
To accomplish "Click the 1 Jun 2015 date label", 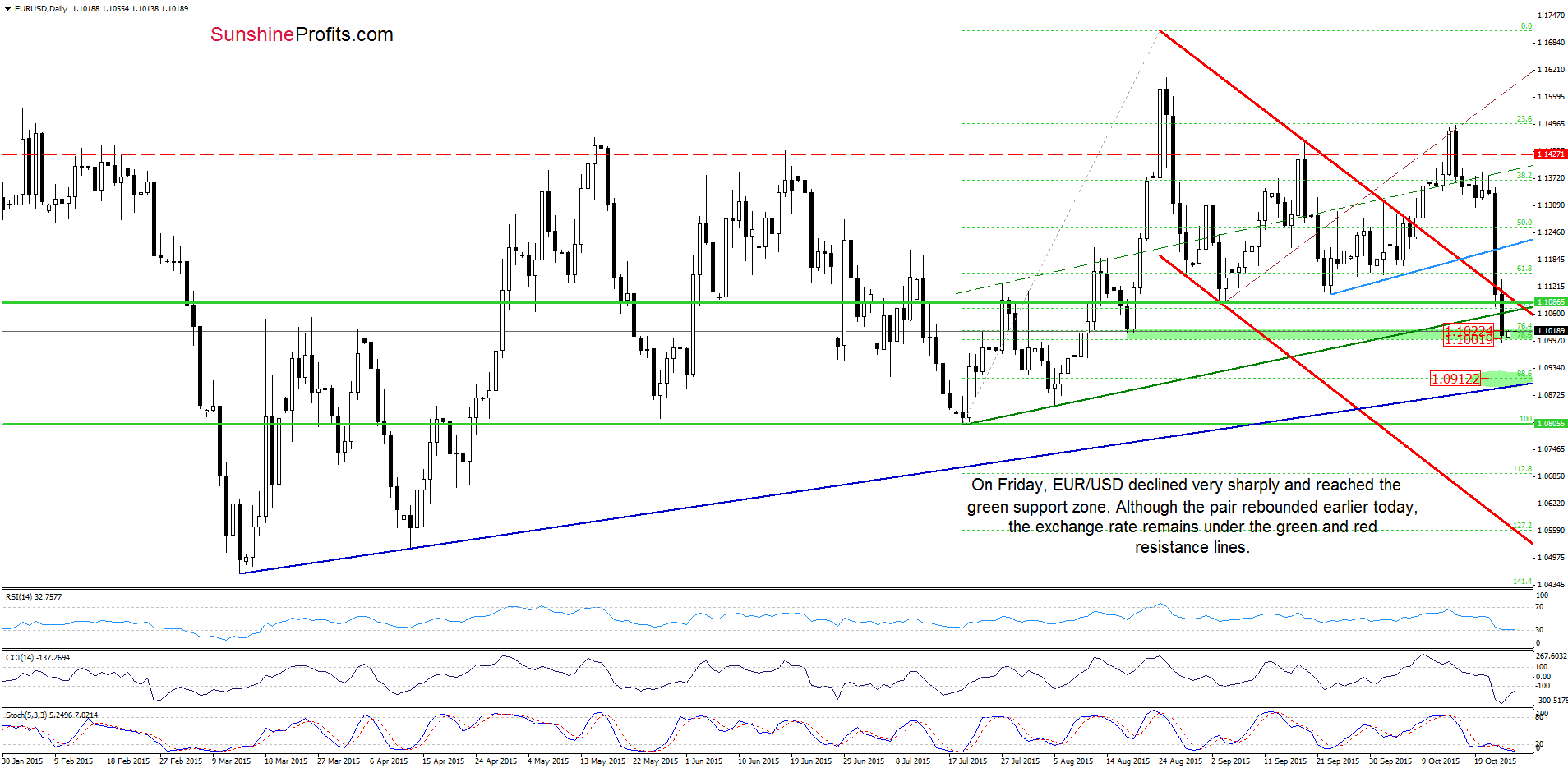I will [704, 761].
